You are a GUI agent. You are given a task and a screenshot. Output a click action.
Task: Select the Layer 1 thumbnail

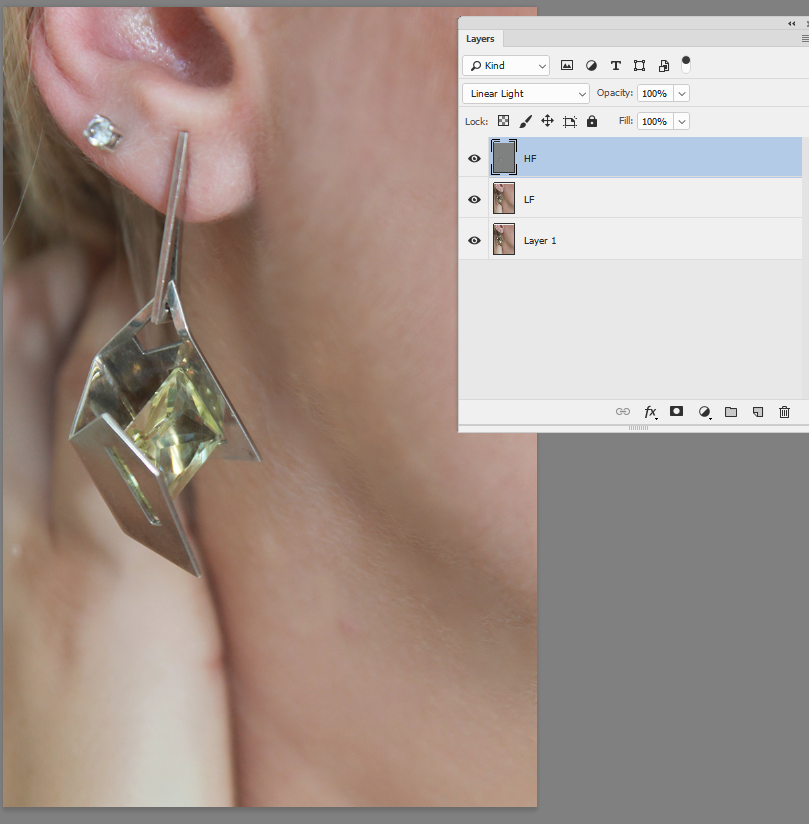click(x=504, y=239)
